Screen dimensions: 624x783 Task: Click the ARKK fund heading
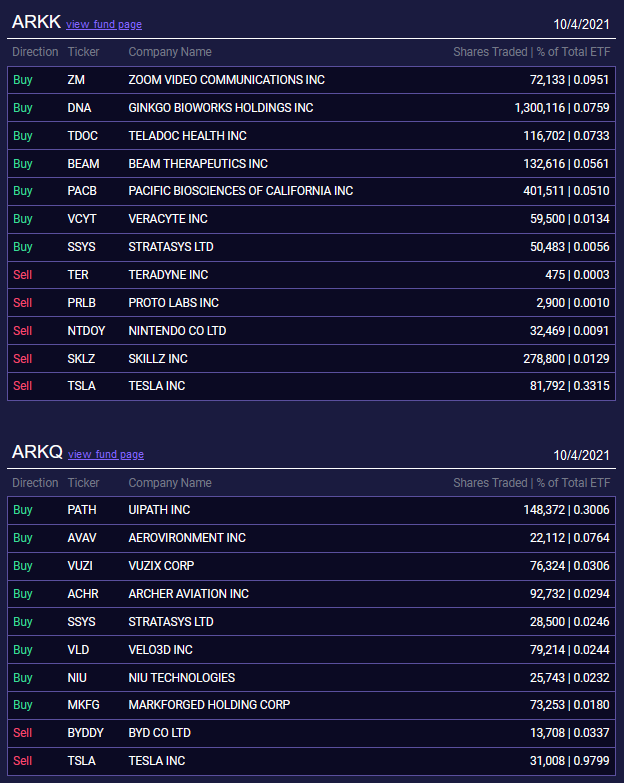point(36,22)
